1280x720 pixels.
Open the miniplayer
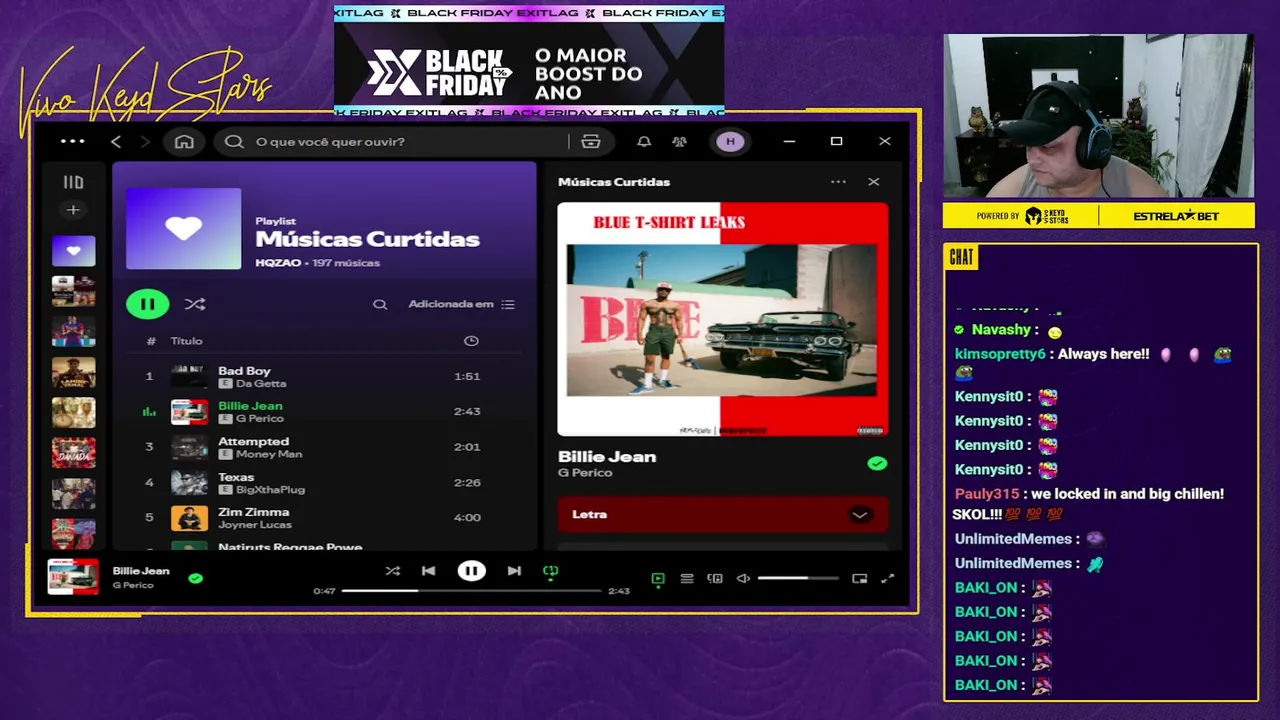[859, 578]
